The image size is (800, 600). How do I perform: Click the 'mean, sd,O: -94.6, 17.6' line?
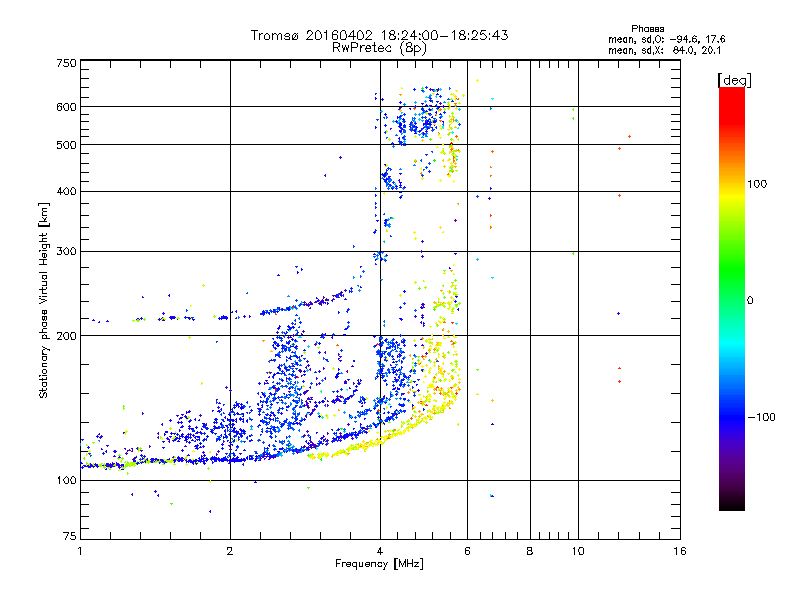point(666,39)
